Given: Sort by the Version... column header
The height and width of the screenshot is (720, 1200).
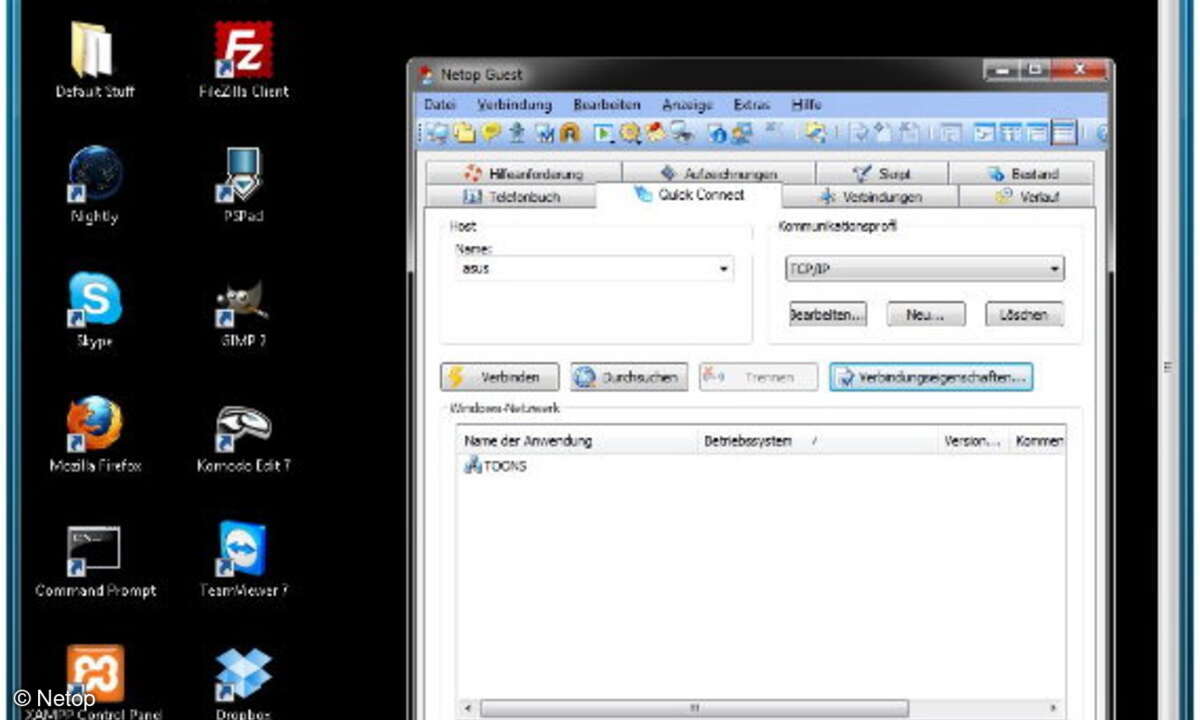Looking at the screenshot, I should tap(973, 440).
